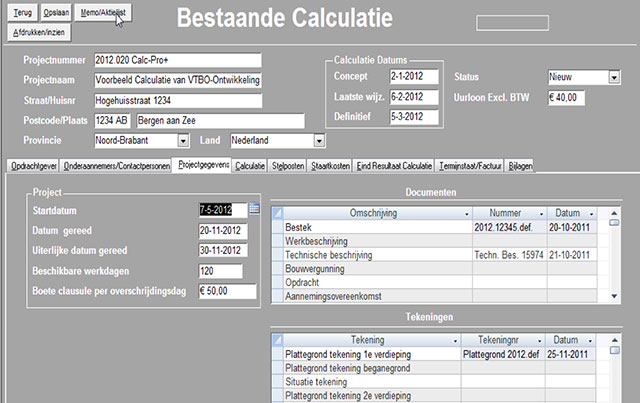Switch to Eind Resultaat Calculatie tab

[394, 166]
